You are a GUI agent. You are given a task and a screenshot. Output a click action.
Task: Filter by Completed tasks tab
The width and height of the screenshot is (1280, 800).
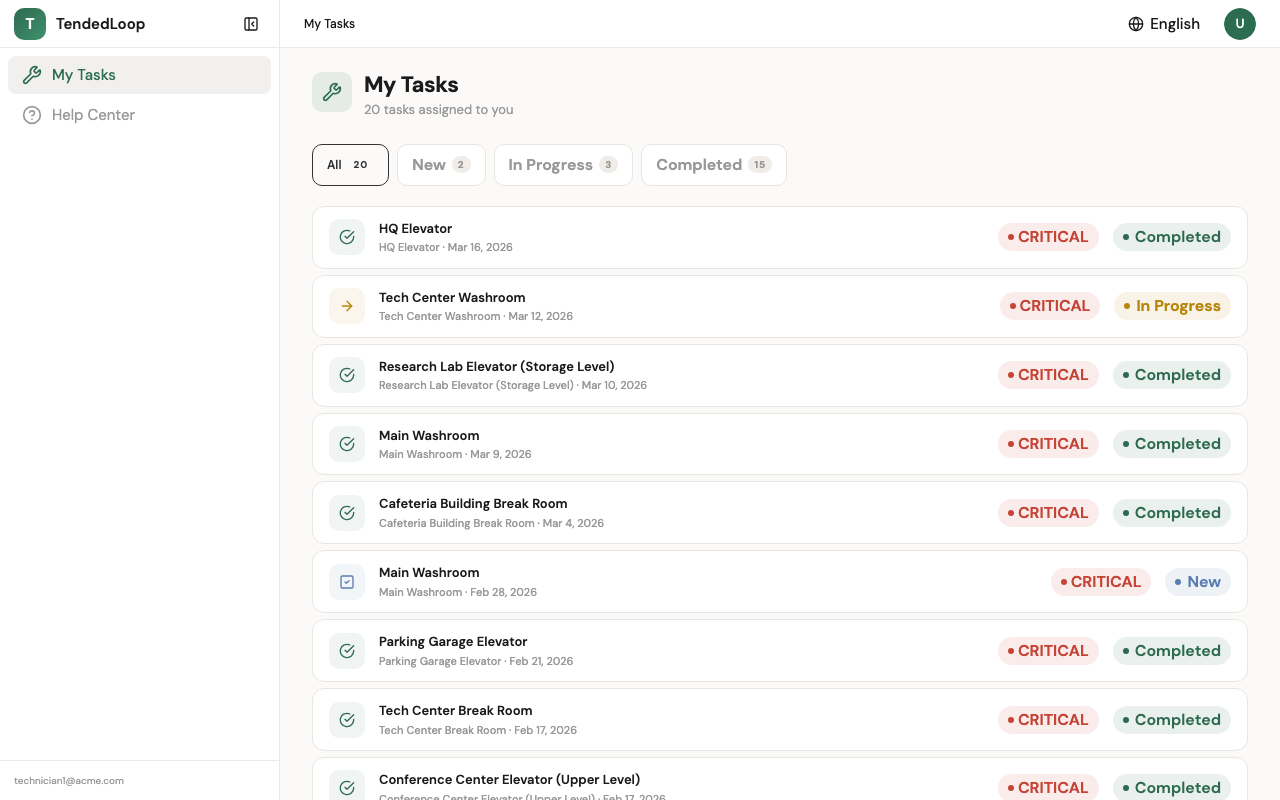click(713, 165)
